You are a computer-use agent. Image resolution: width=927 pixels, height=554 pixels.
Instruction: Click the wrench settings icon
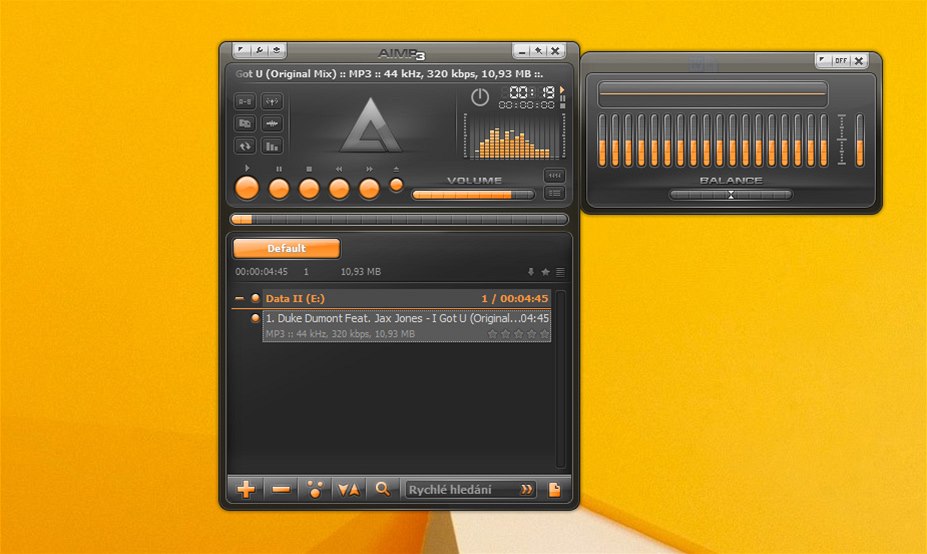tap(258, 50)
